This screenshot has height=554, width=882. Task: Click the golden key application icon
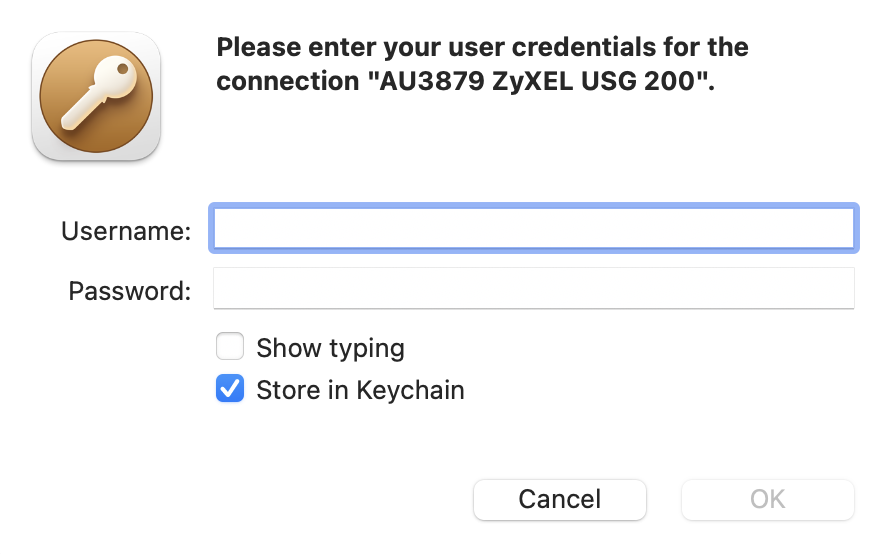click(96, 96)
